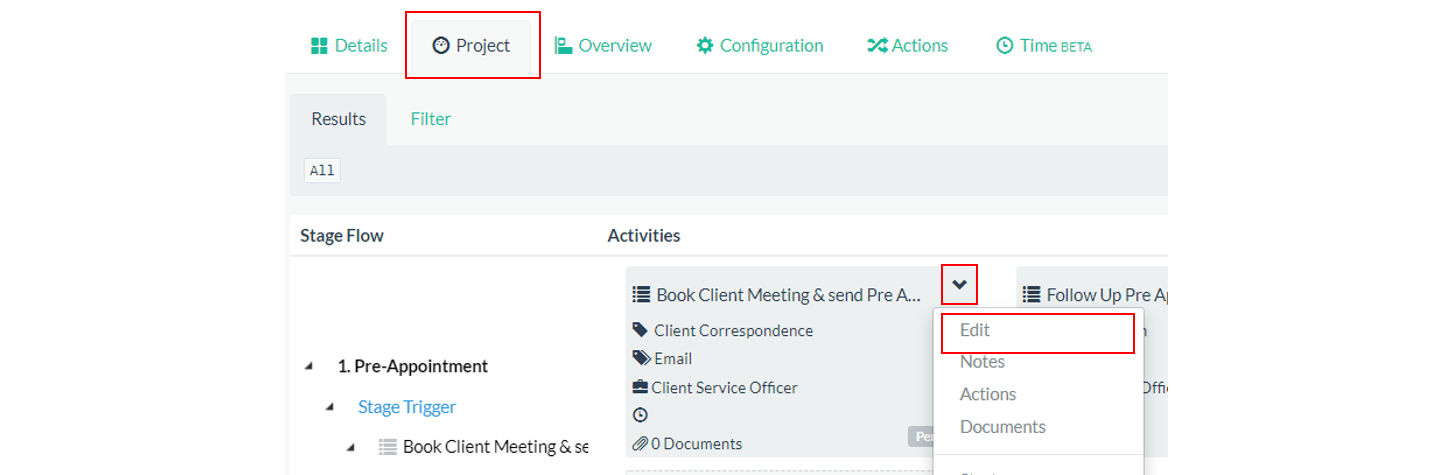The width and height of the screenshot is (1451, 475).
Task: Select the Results sub-tab
Action: [x=338, y=119]
